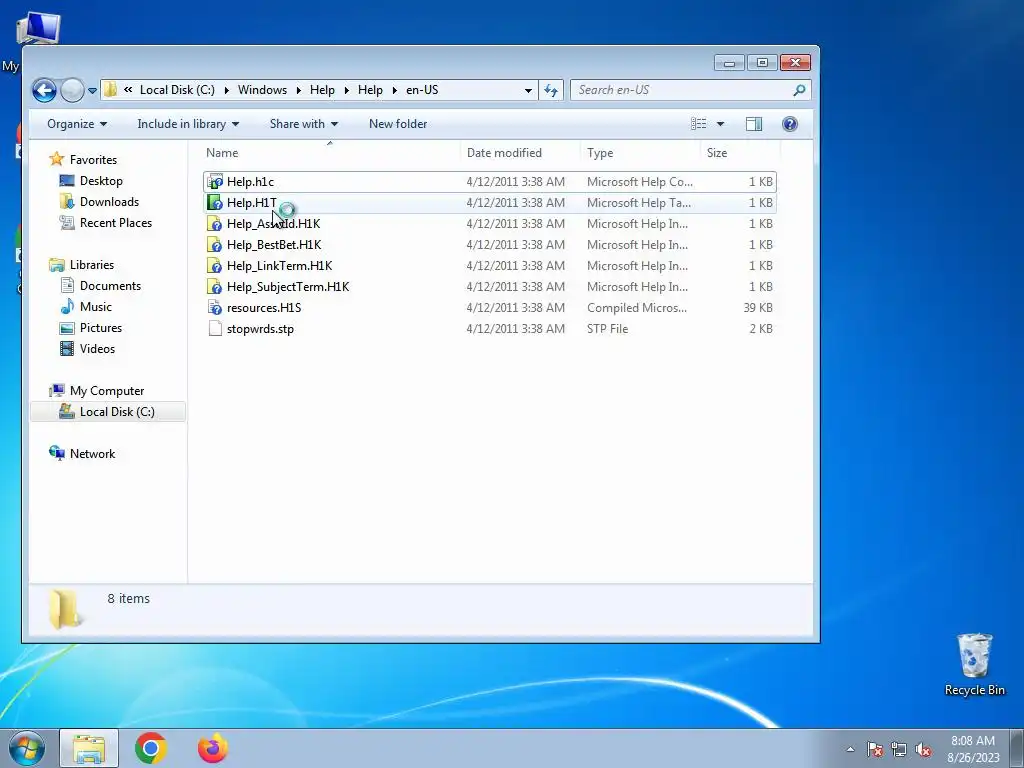The width and height of the screenshot is (1024, 768).
Task: Sort by the Name column header
Action: click(330, 153)
